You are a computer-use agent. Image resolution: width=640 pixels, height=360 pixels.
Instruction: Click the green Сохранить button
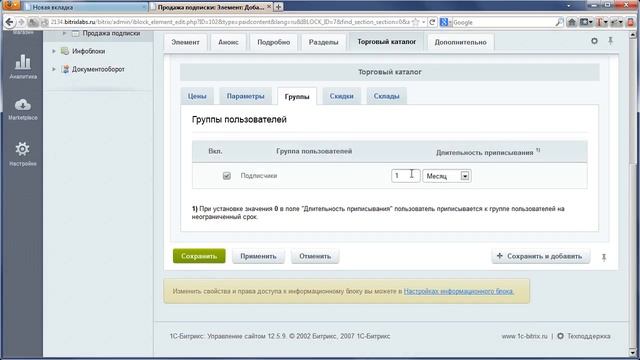coord(199,256)
